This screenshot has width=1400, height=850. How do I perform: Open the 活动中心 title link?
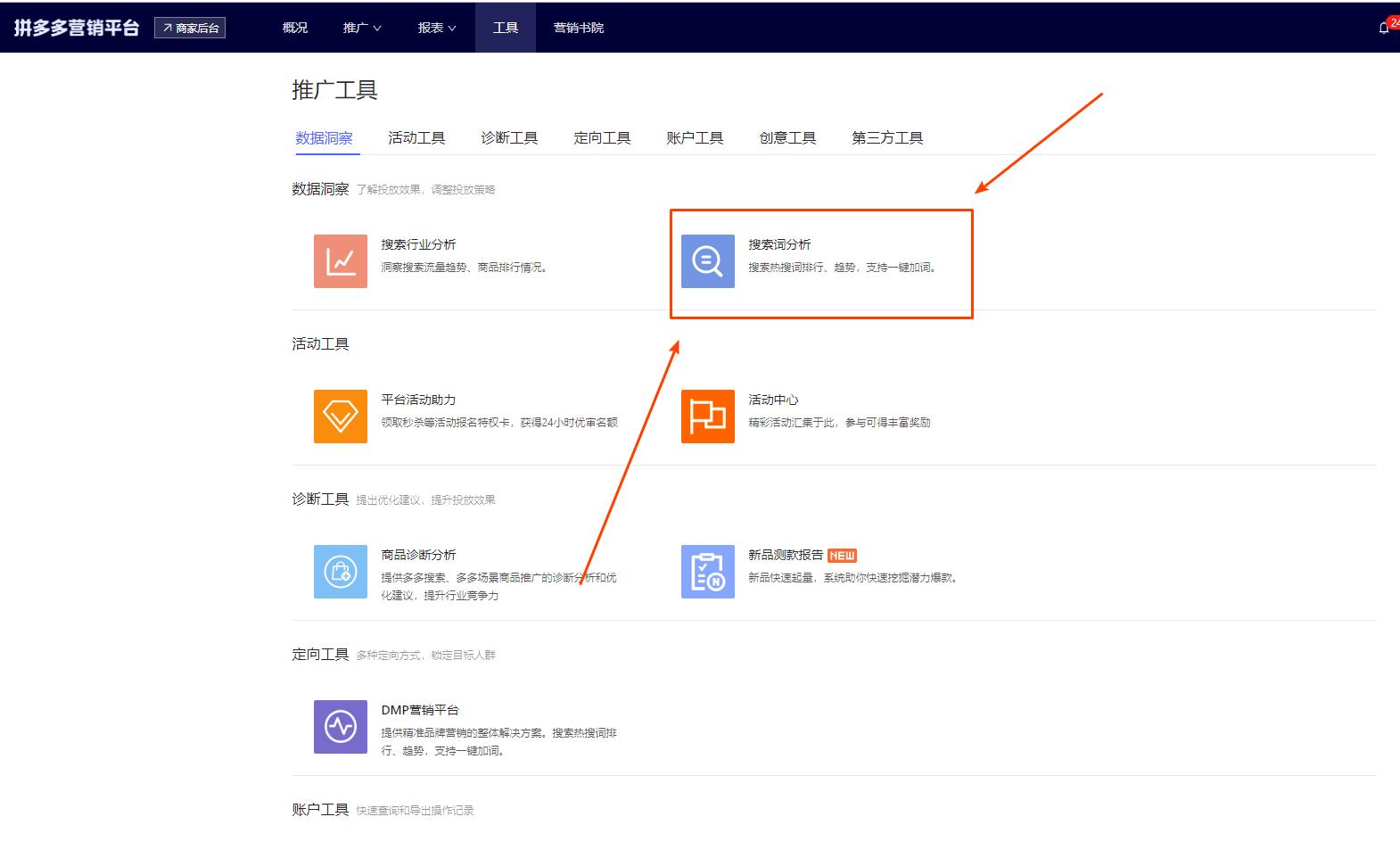[x=773, y=400]
